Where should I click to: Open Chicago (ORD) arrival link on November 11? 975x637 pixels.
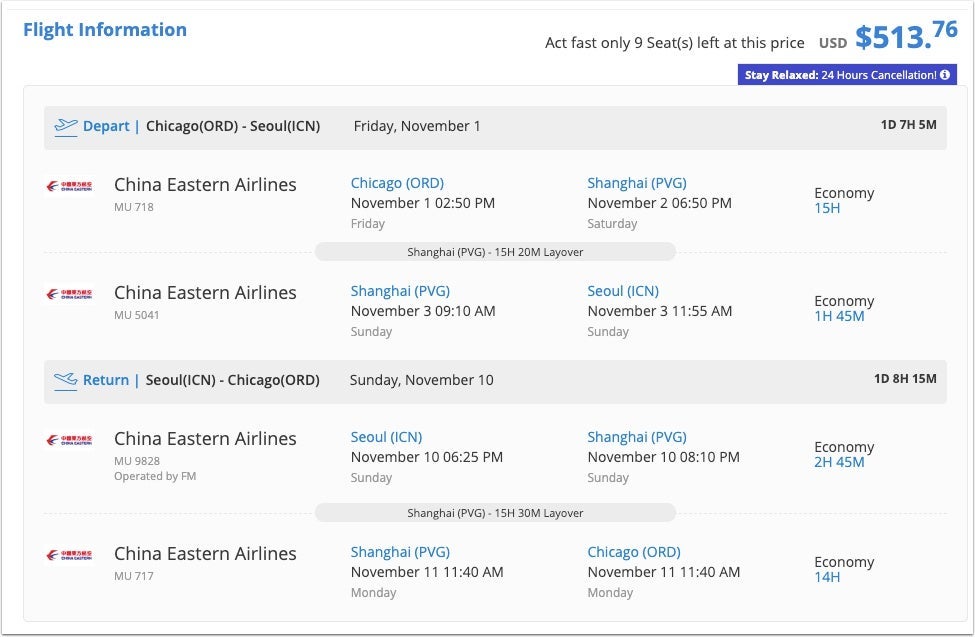point(634,552)
